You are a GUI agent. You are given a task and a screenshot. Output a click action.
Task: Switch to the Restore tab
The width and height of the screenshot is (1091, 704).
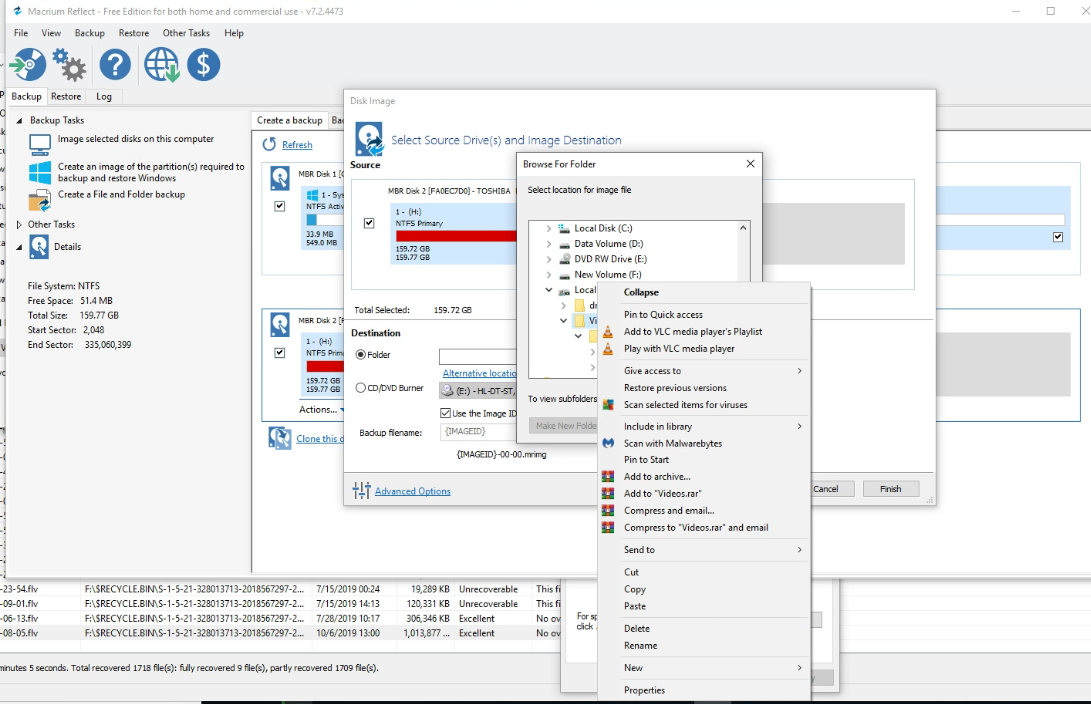(x=66, y=96)
